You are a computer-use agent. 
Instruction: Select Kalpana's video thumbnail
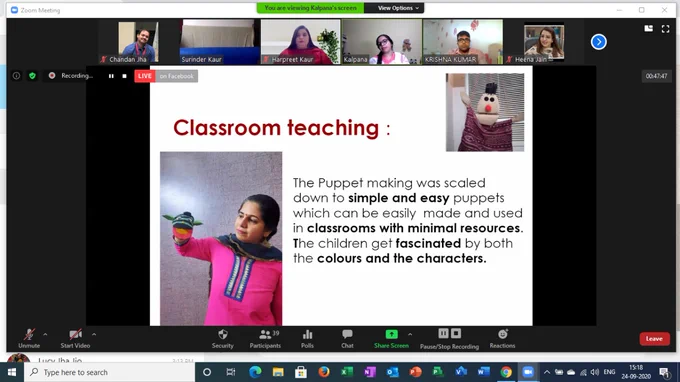[x=382, y=42]
